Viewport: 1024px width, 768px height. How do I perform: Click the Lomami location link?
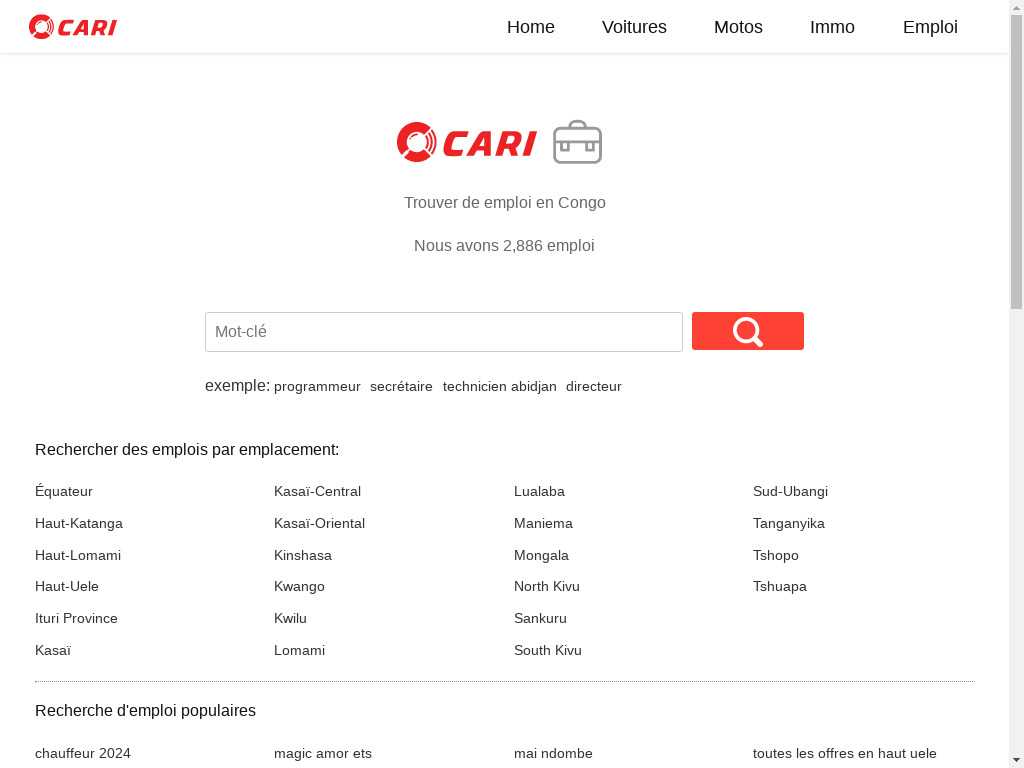pyautogui.click(x=299, y=650)
